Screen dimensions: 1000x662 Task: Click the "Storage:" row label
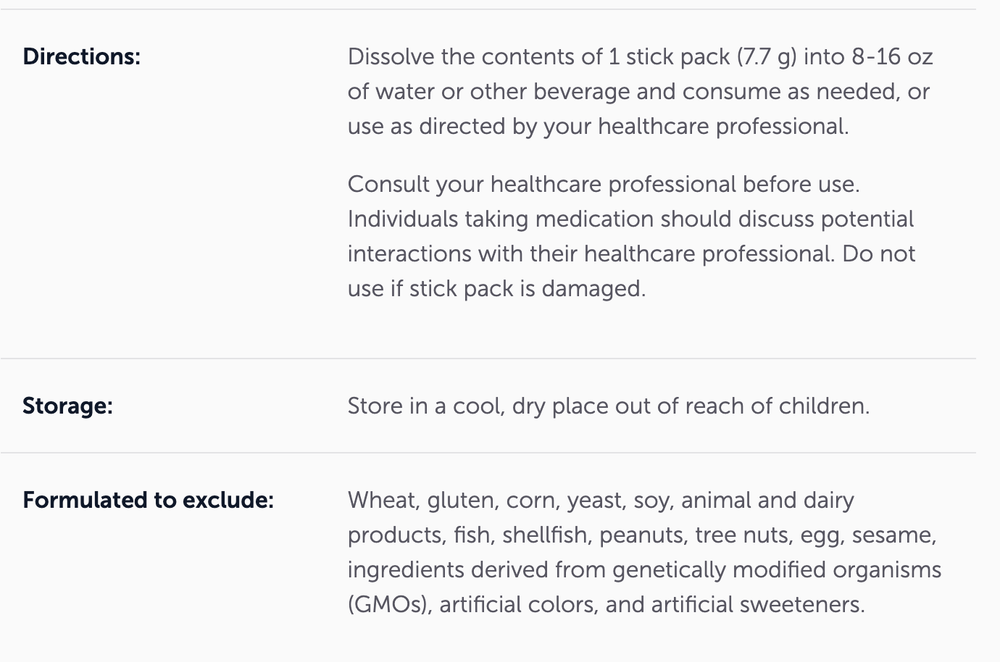67,406
